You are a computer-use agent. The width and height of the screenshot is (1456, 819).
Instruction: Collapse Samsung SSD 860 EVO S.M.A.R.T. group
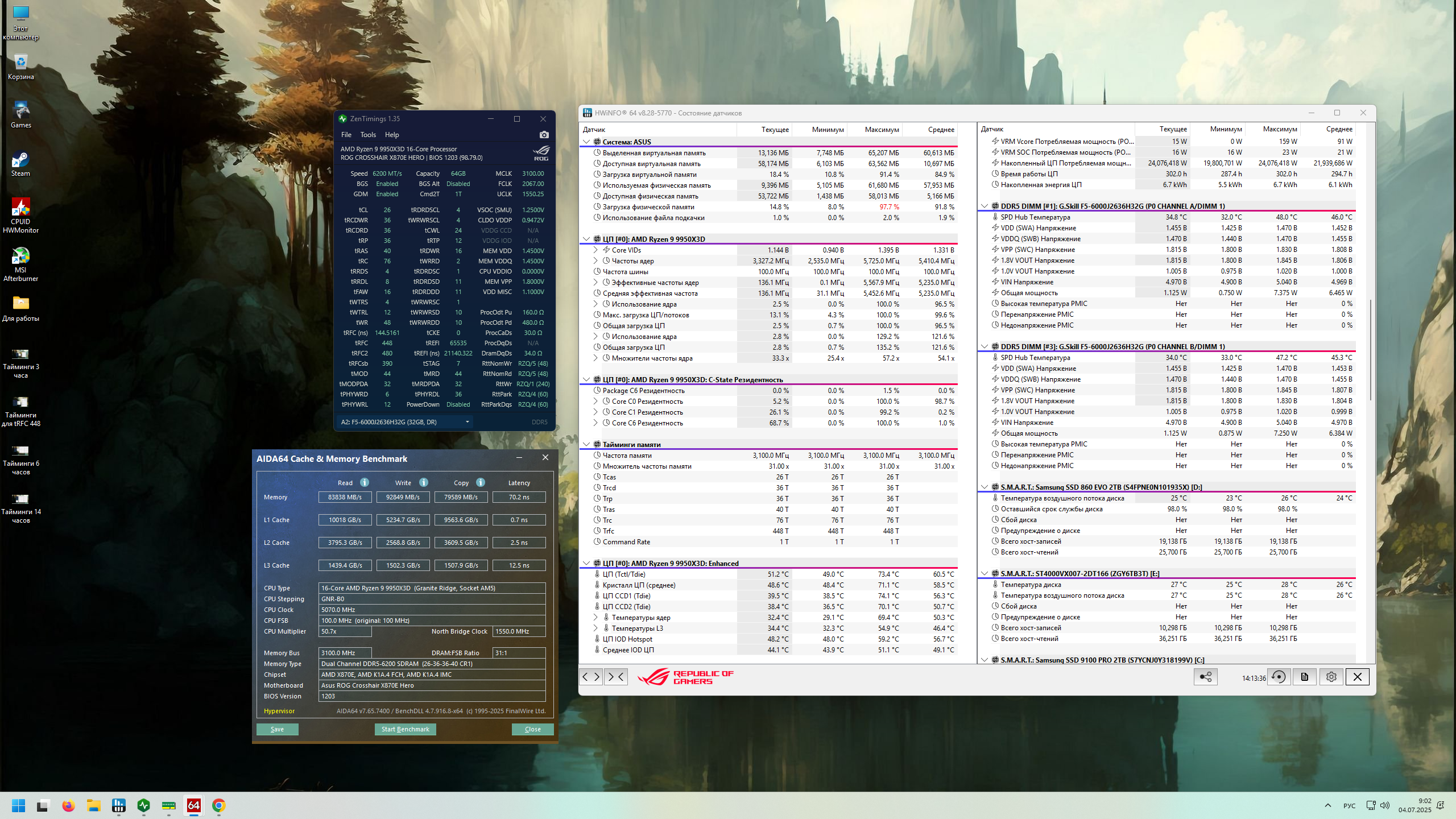985,487
